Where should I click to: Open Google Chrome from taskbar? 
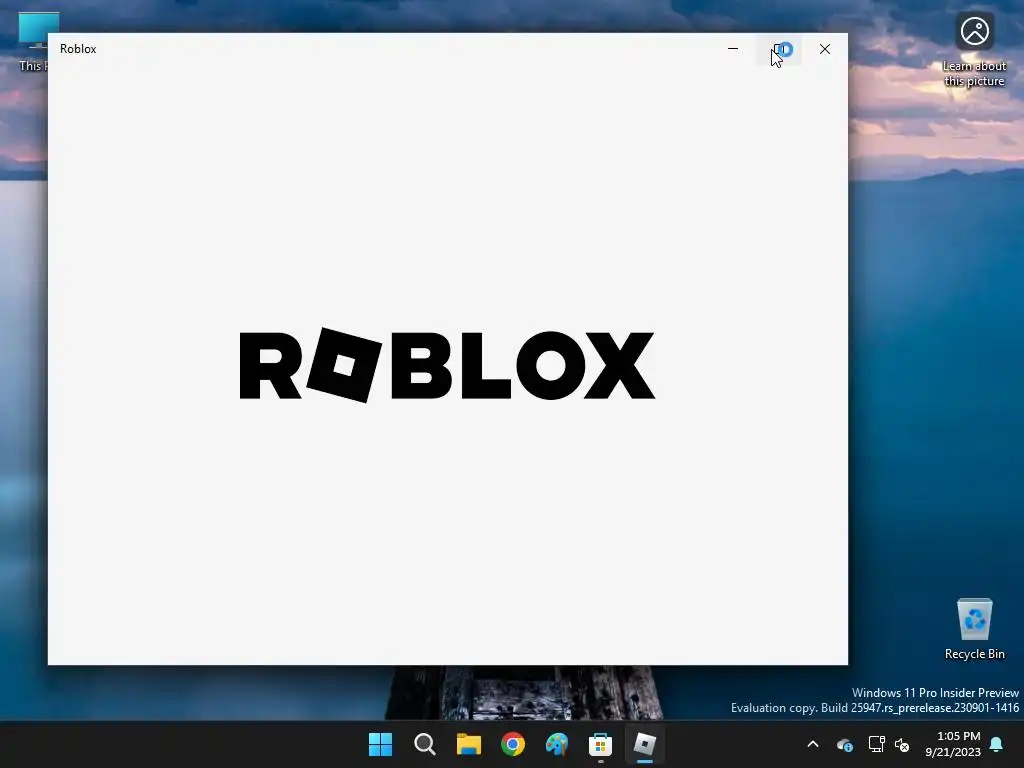[513, 744]
